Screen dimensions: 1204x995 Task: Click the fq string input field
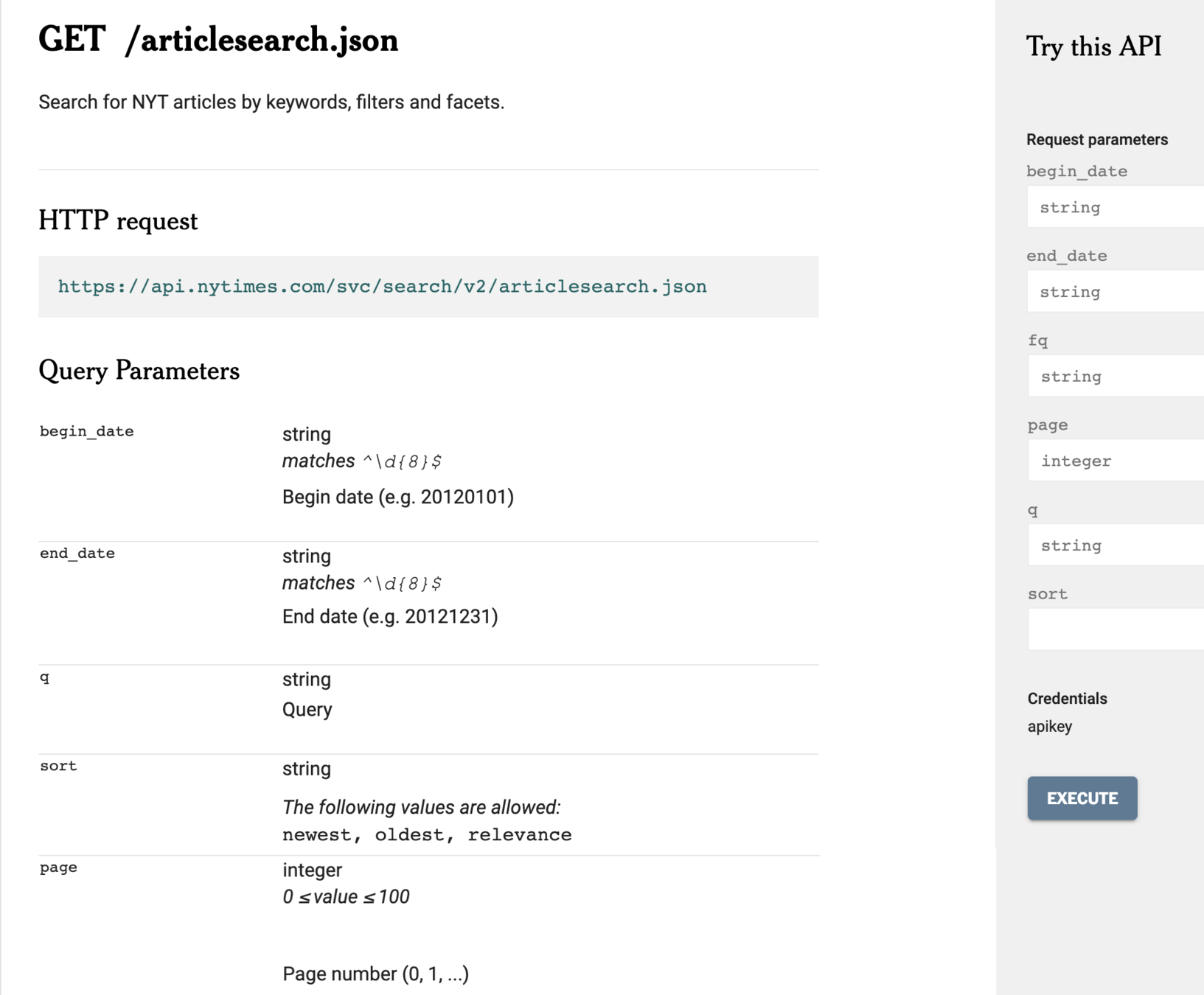tap(1116, 376)
